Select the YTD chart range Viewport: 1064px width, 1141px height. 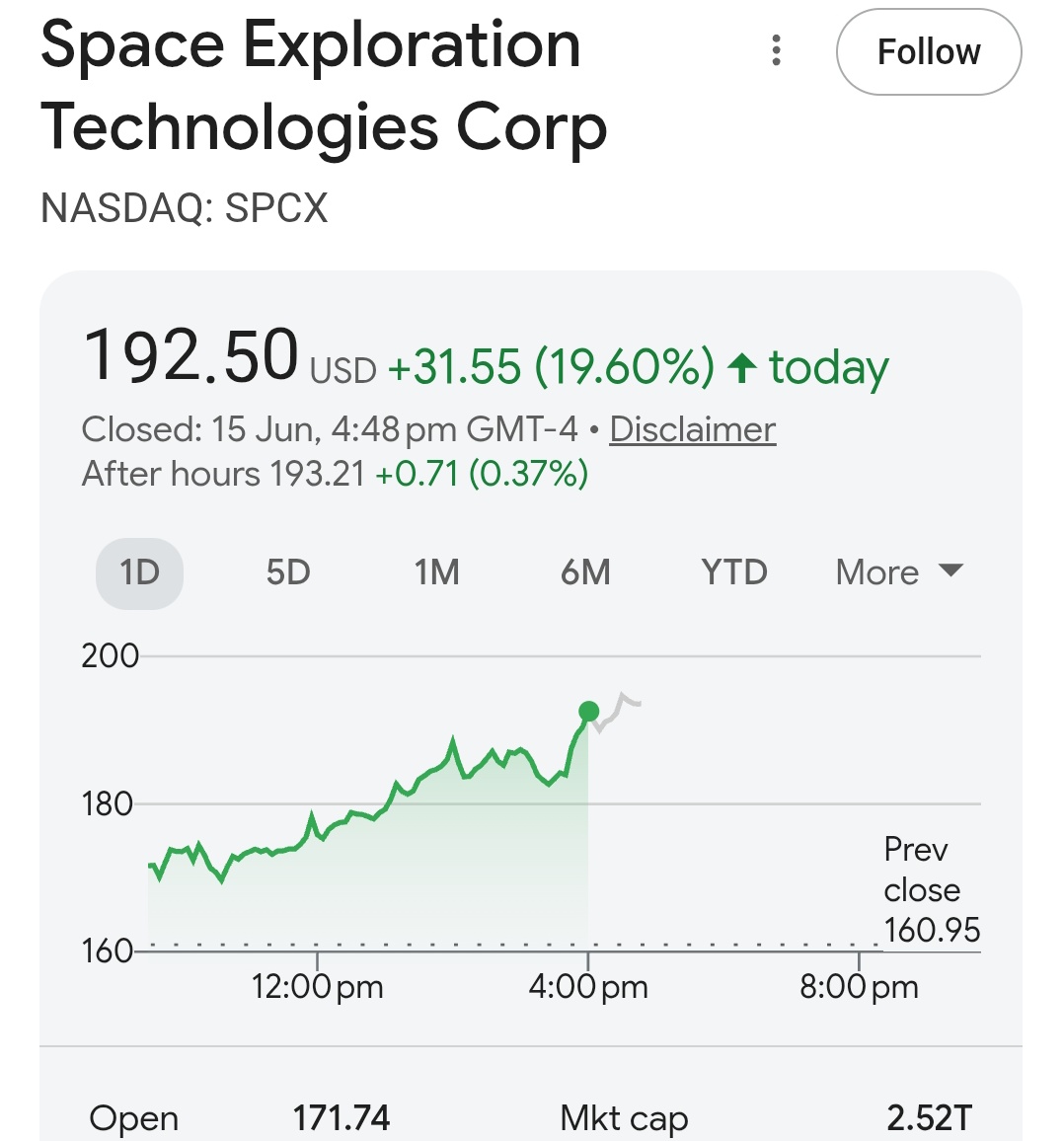coord(733,573)
